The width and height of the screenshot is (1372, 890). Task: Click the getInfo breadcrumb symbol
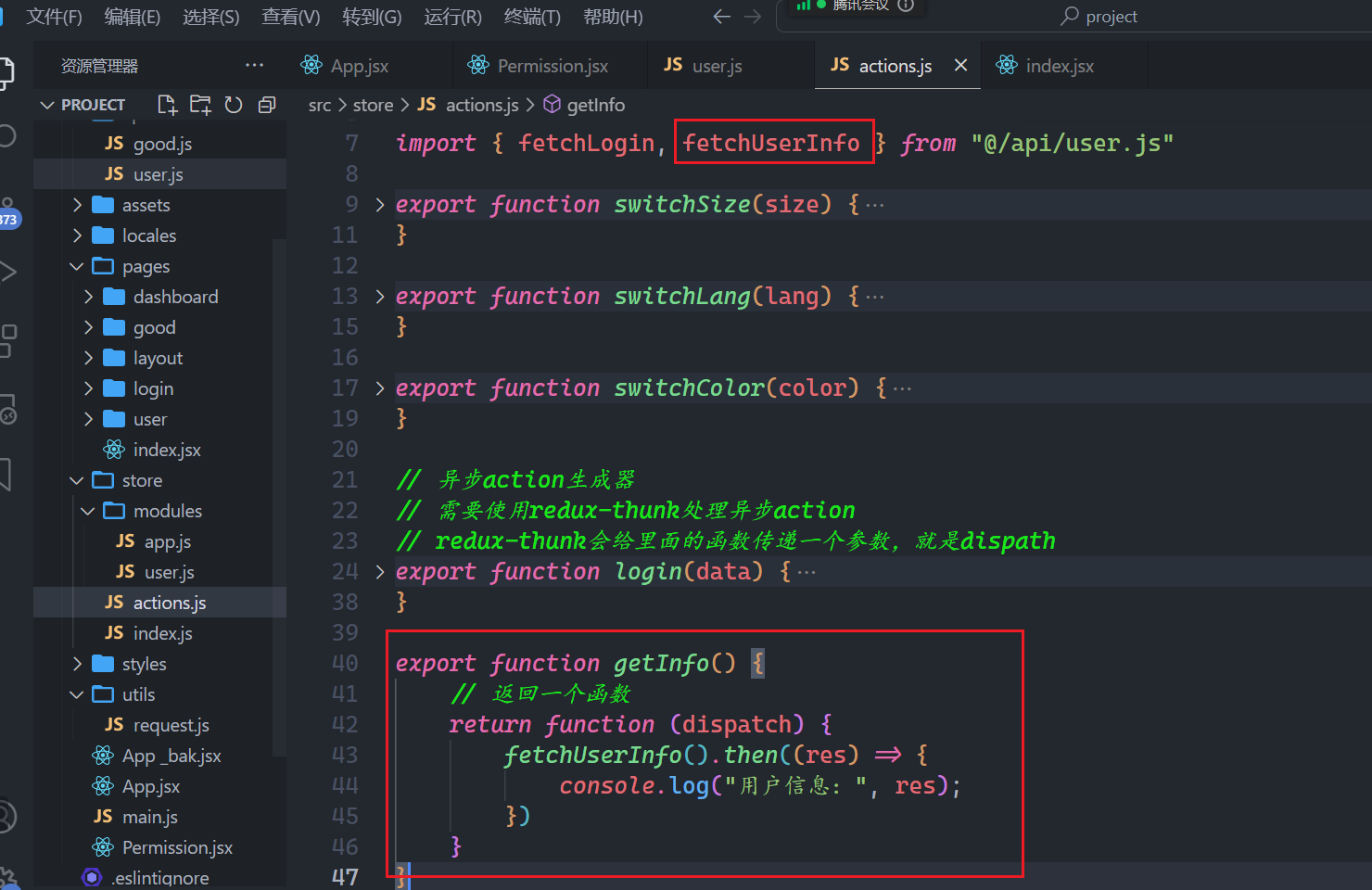(595, 105)
